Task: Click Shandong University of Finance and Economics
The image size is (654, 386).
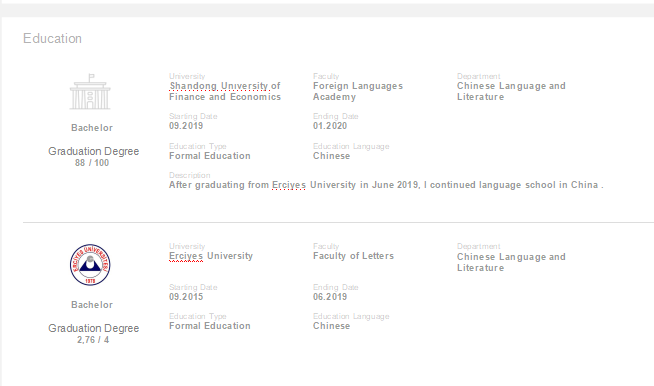Action: coord(225,91)
